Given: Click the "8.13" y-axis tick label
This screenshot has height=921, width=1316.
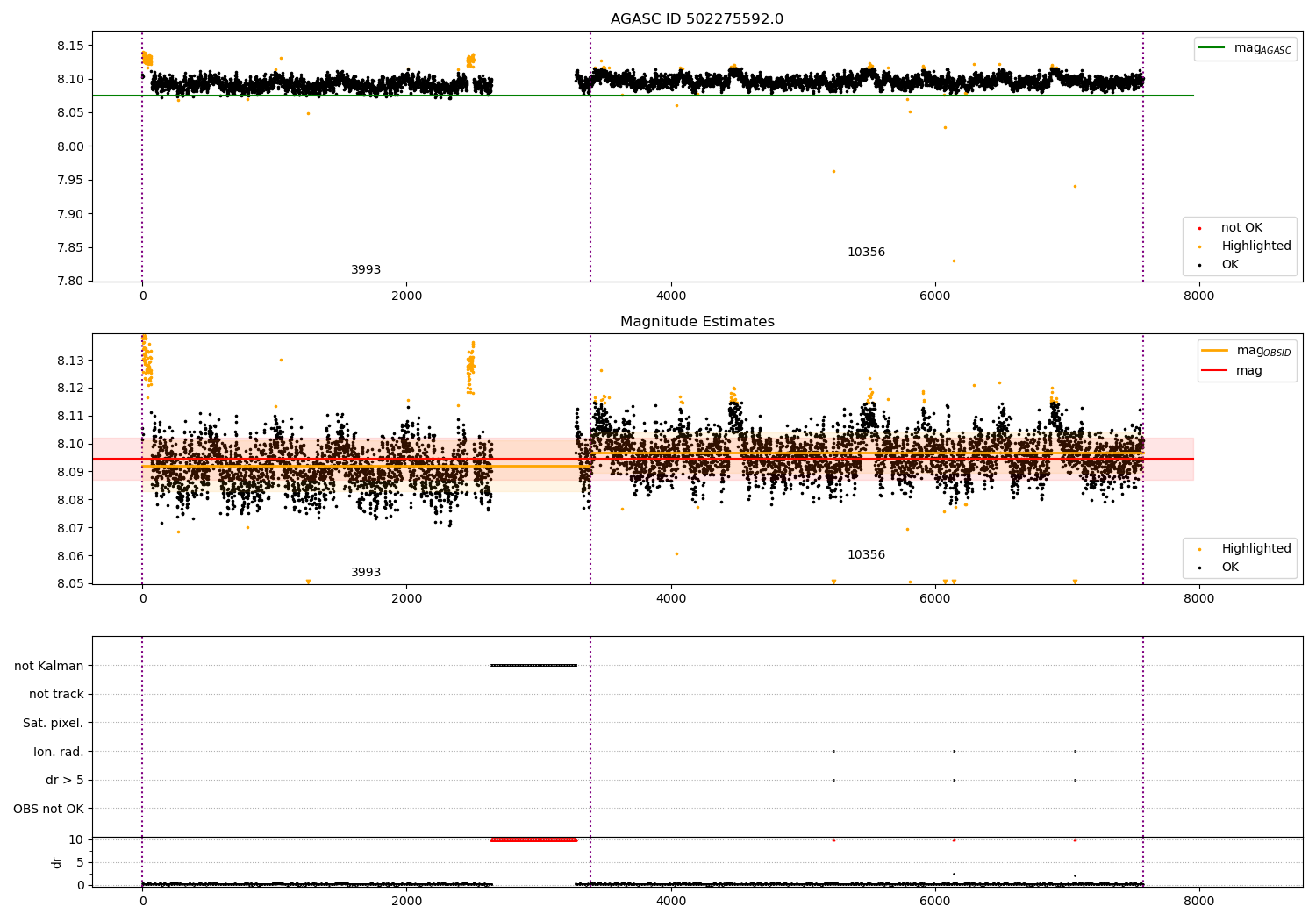Looking at the screenshot, I should [71, 361].
